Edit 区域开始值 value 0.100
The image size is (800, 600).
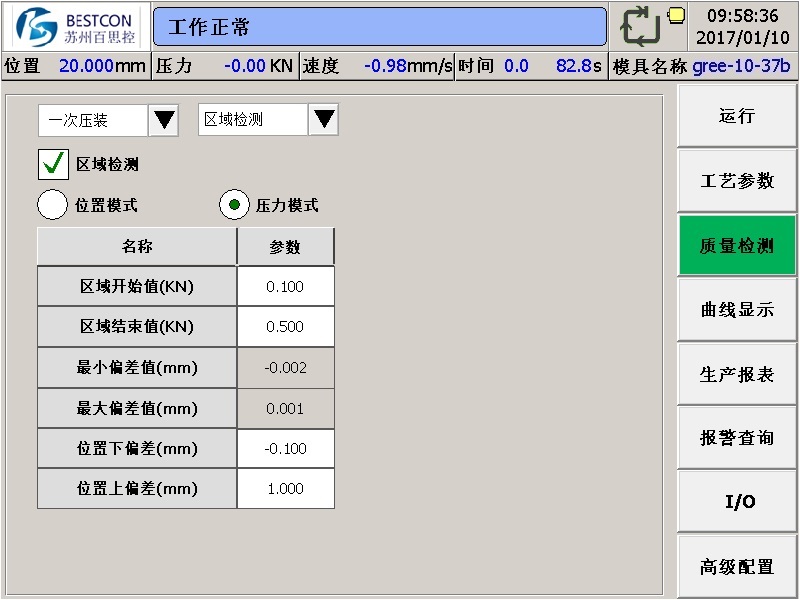286,286
